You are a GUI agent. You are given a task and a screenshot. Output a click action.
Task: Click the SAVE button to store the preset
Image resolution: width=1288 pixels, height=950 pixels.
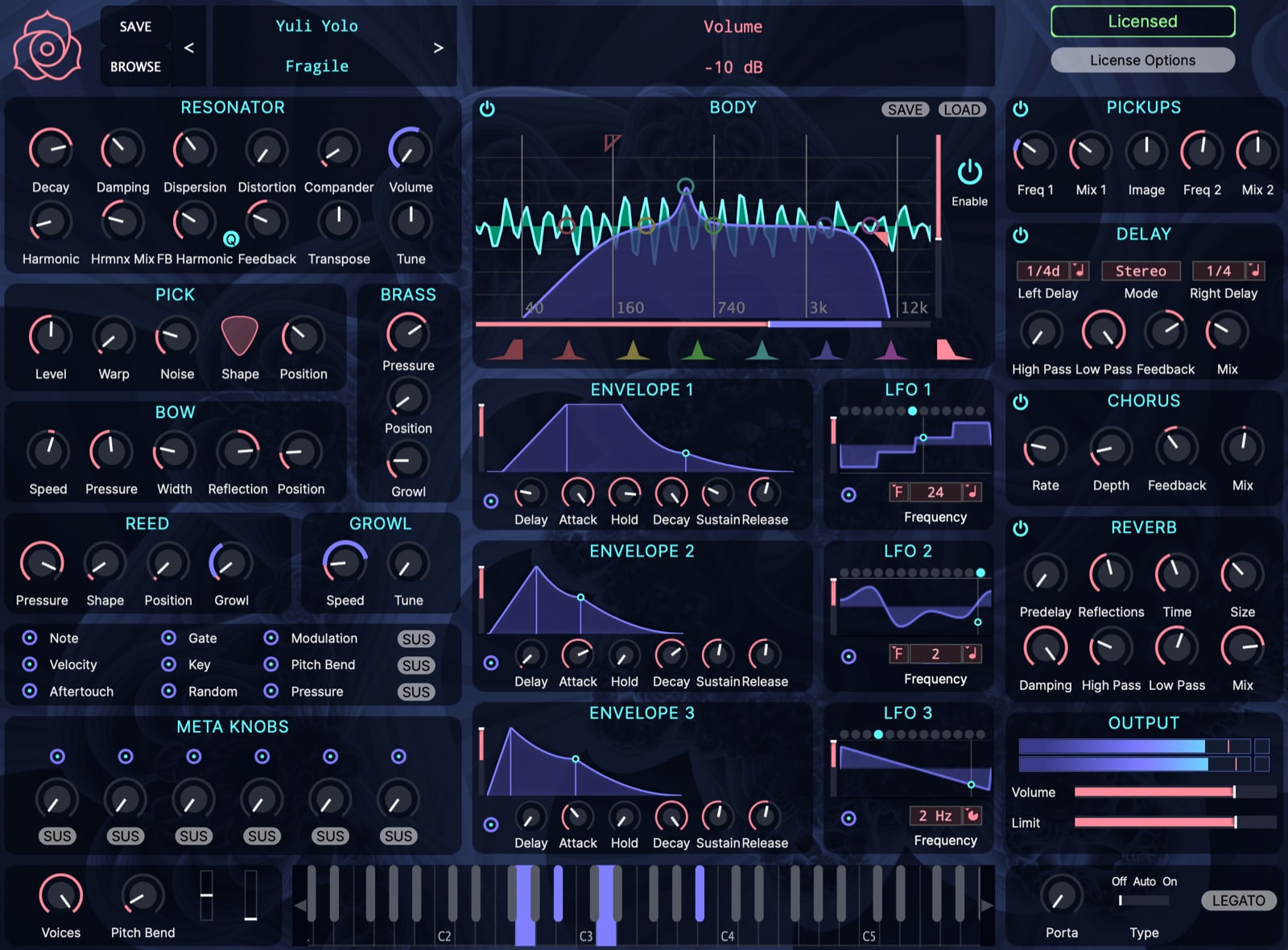coord(134,27)
